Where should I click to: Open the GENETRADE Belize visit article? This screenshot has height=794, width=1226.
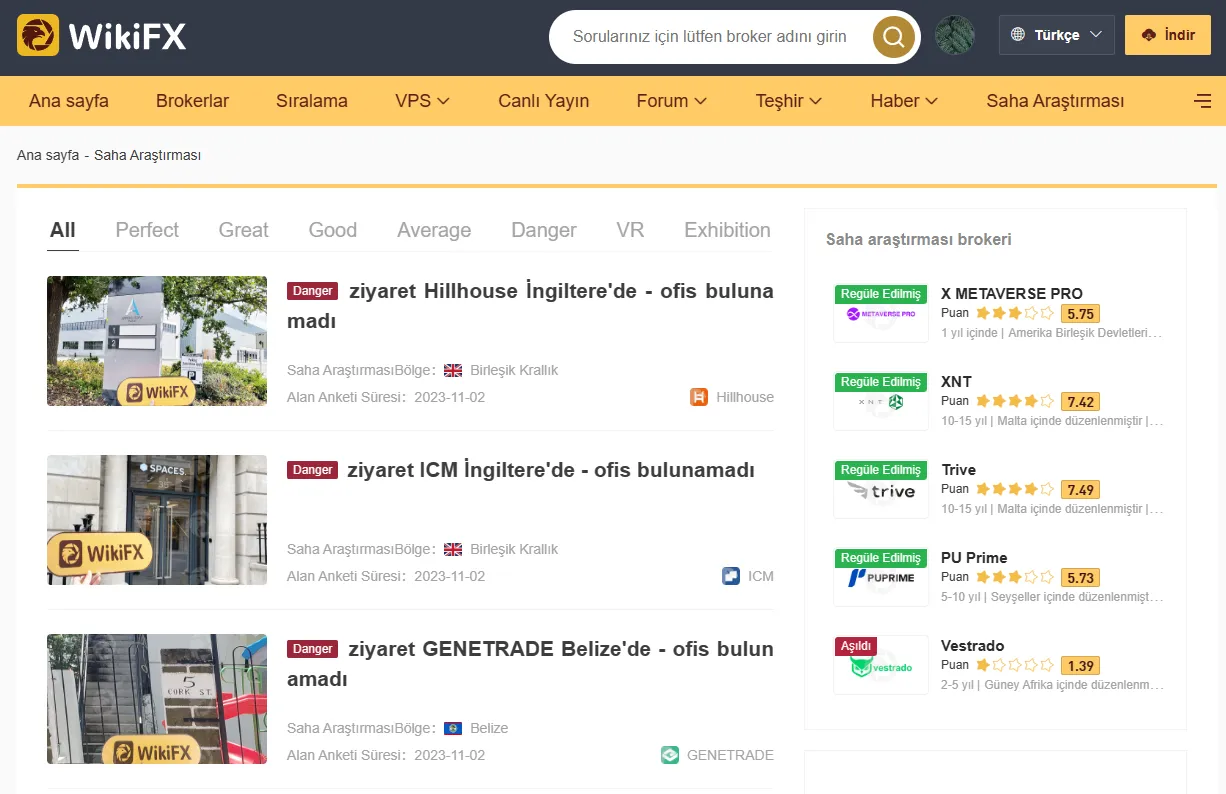click(530, 664)
